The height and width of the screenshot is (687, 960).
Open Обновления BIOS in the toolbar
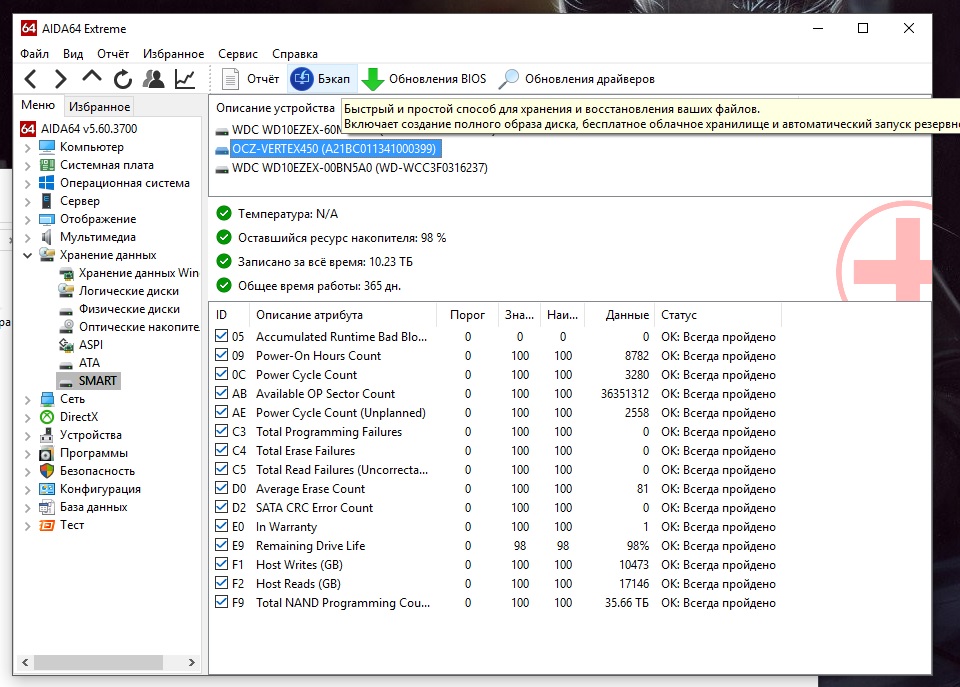click(x=424, y=79)
